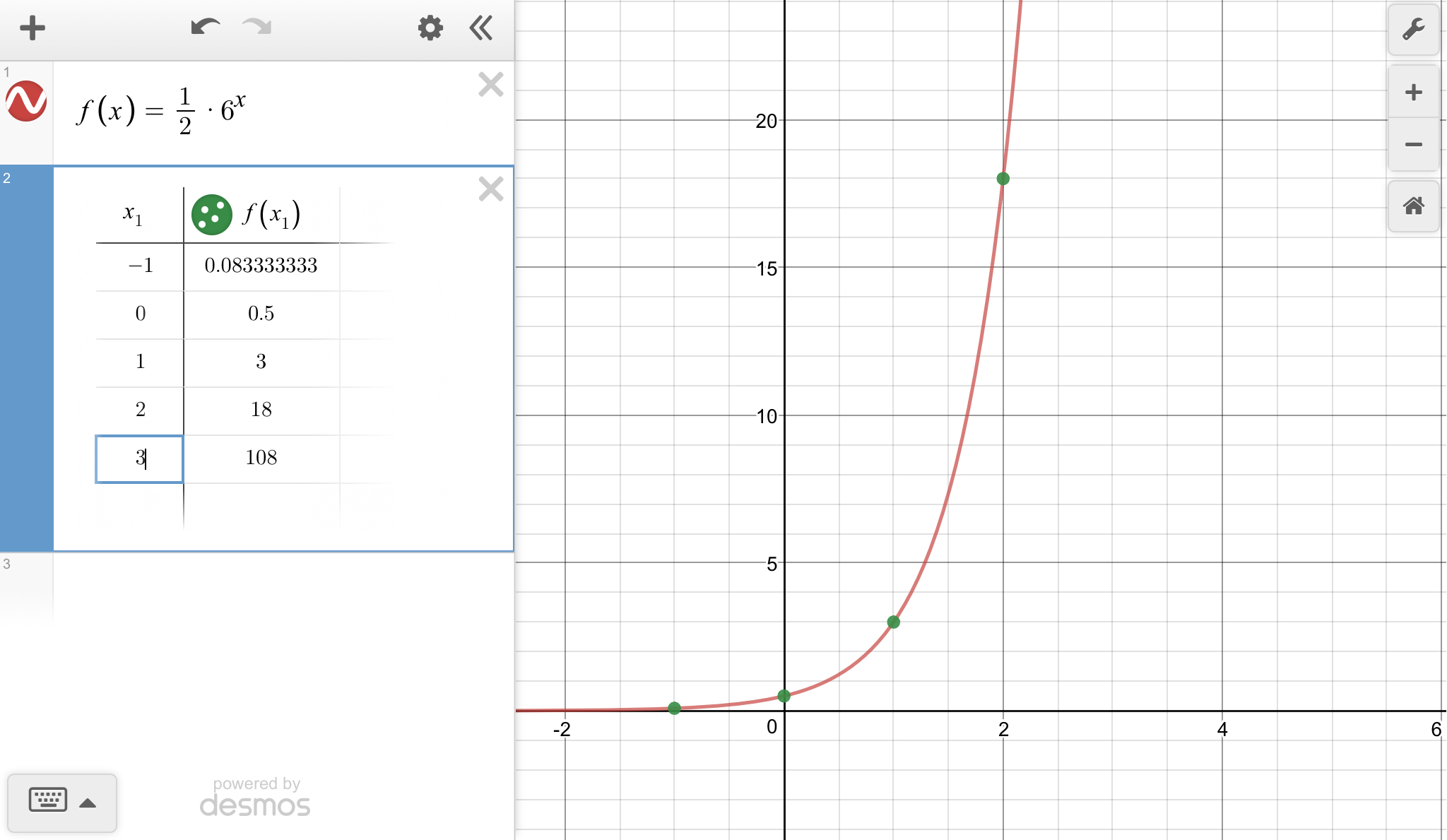Open the powered by Desmos link

click(x=255, y=797)
